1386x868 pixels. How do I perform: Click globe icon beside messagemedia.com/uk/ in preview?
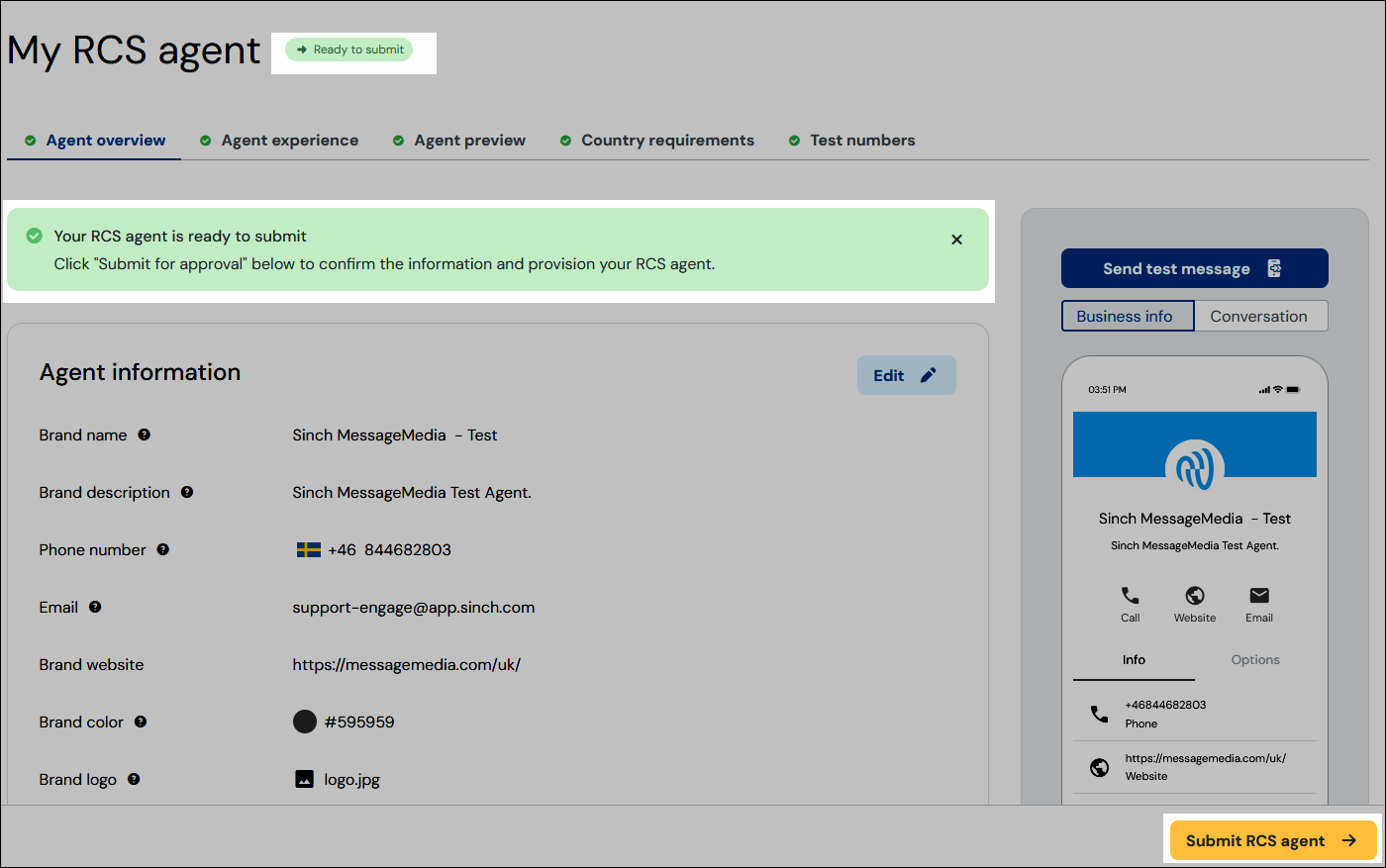1099,767
